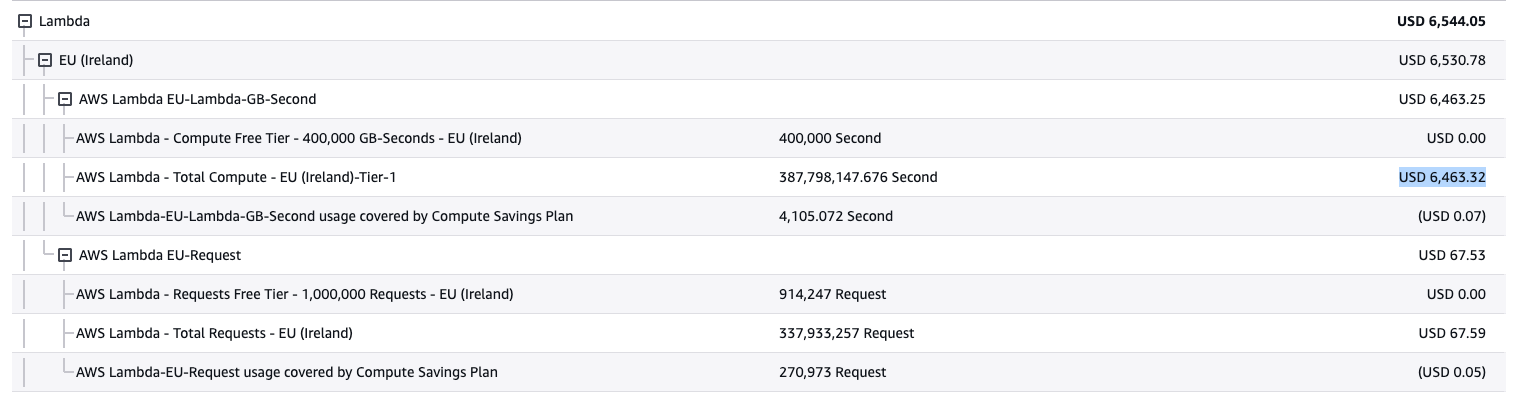Collapse the EU (Ireland) region node

point(45,60)
